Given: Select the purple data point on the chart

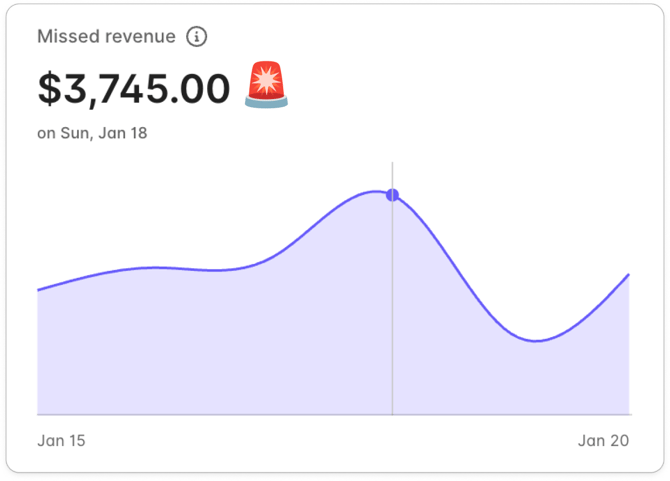Looking at the screenshot, I should pos(392,195).
